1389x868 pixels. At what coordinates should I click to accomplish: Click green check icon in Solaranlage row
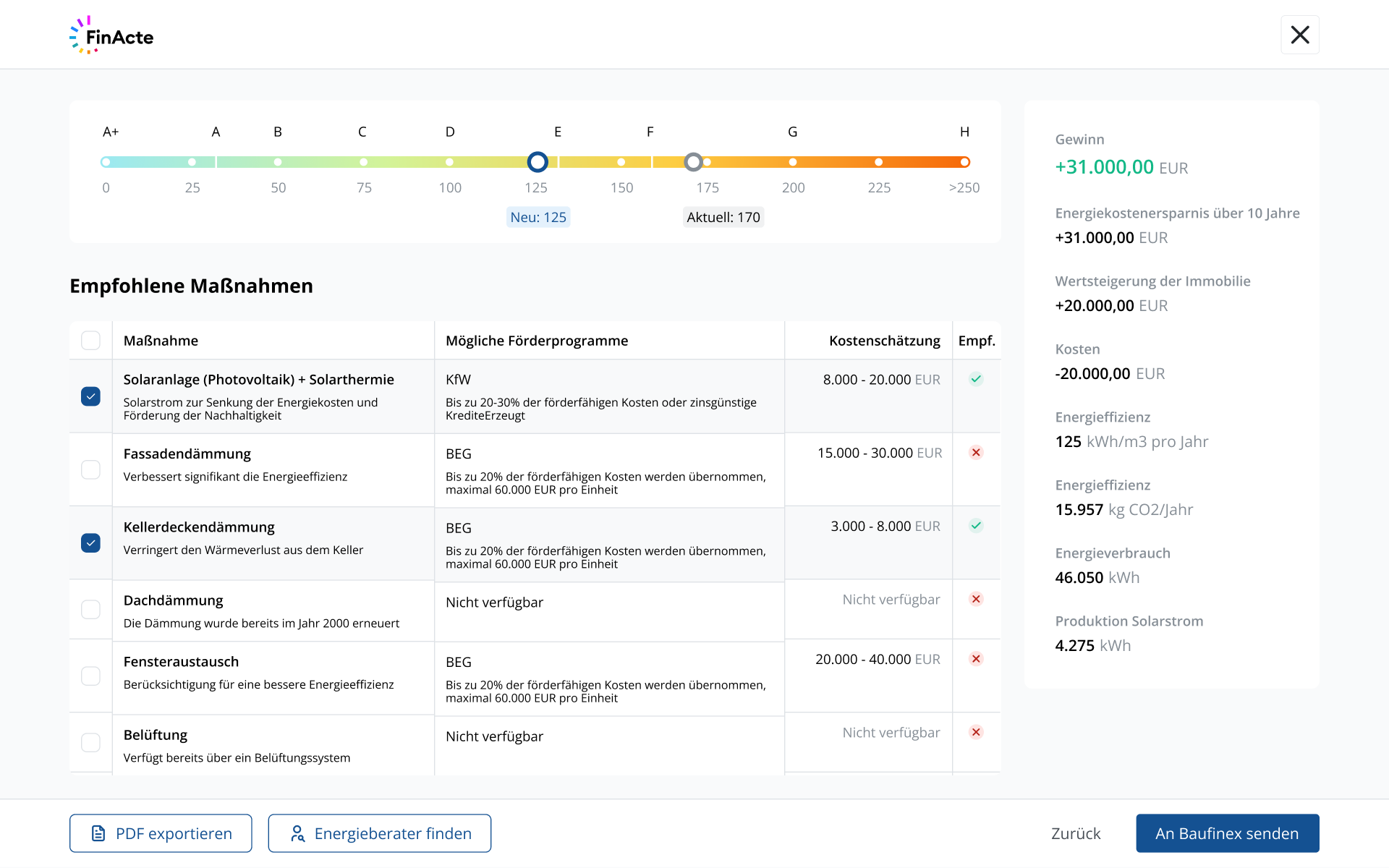(976, 379)
